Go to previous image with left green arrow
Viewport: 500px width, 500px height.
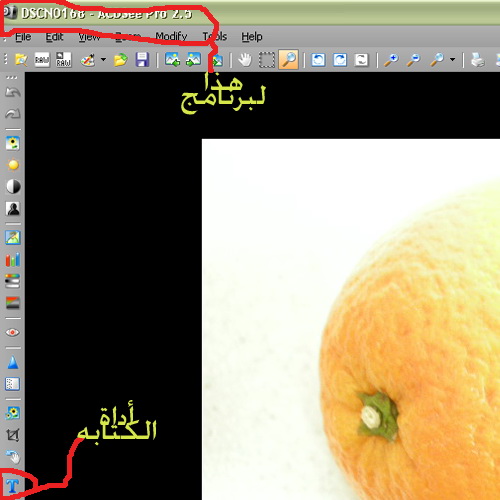172,60
